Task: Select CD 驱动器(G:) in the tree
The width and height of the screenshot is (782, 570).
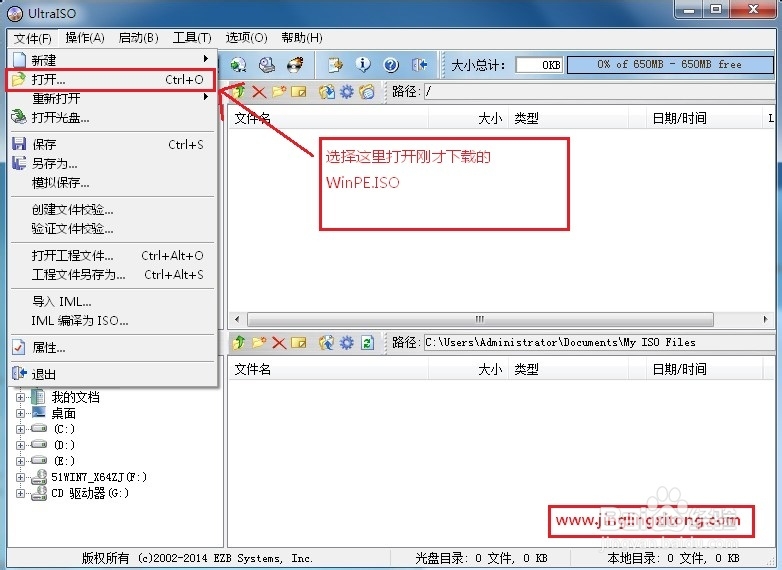Action: pyautogui.click(x=90, y=493)
